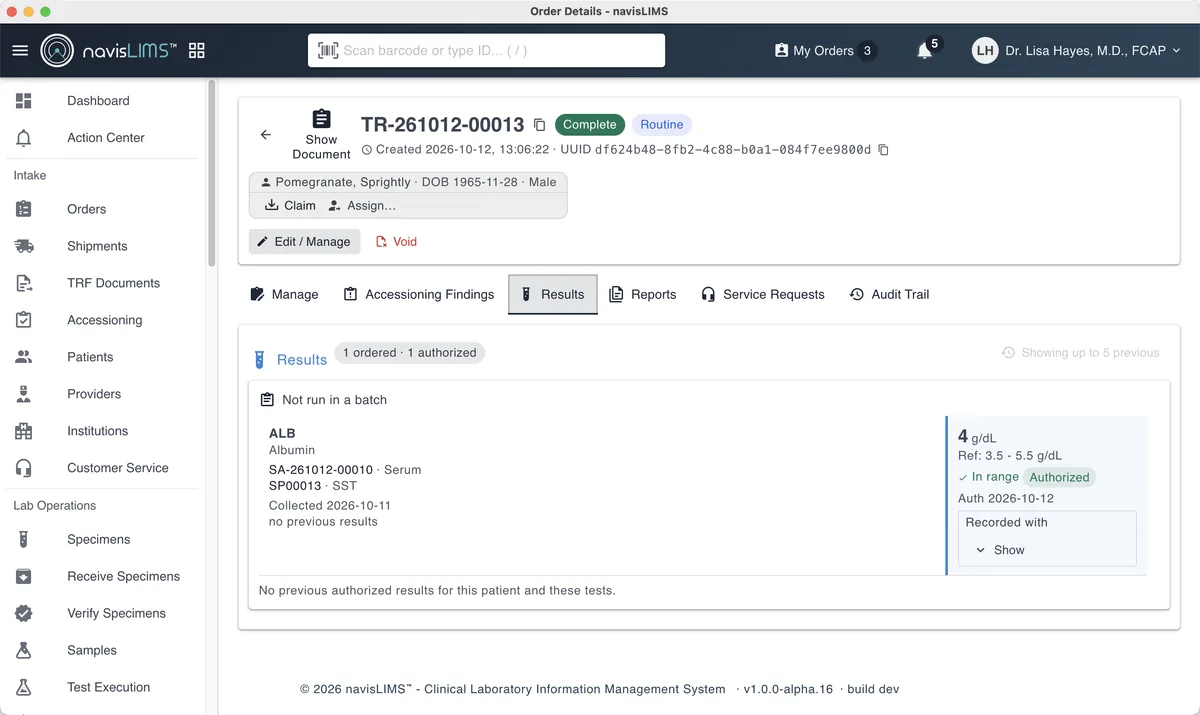Click the Action Center bell icon

(x=24, y=138)
